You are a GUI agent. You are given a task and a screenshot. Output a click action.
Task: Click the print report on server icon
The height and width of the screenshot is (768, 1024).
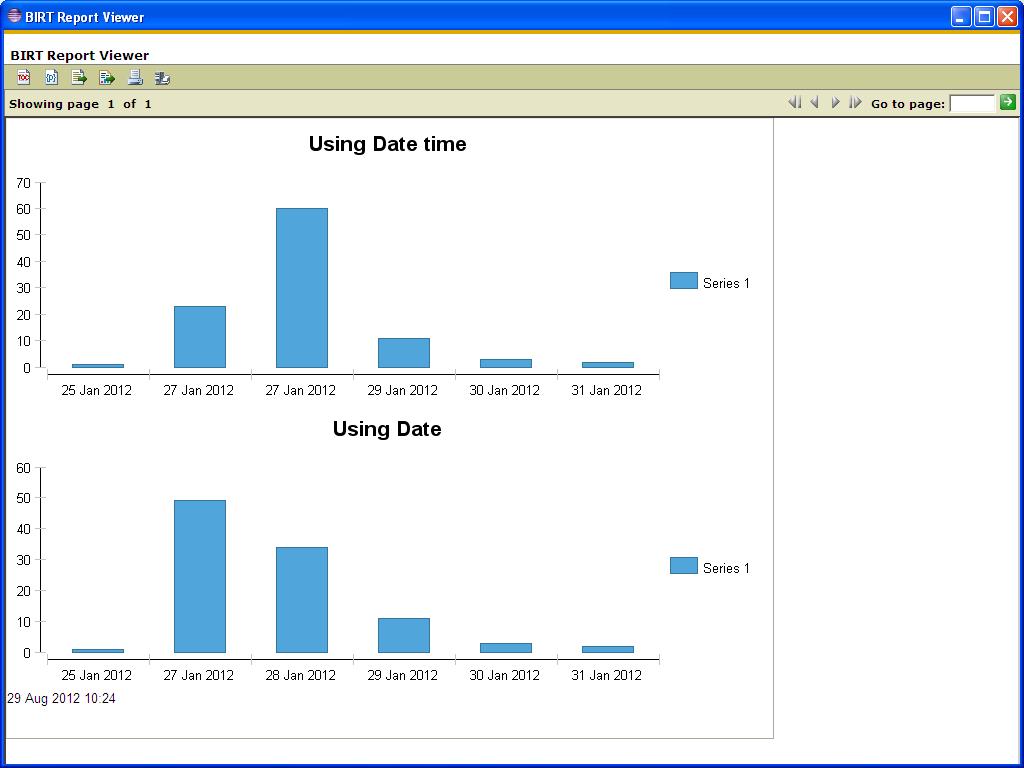coord(162,78)
